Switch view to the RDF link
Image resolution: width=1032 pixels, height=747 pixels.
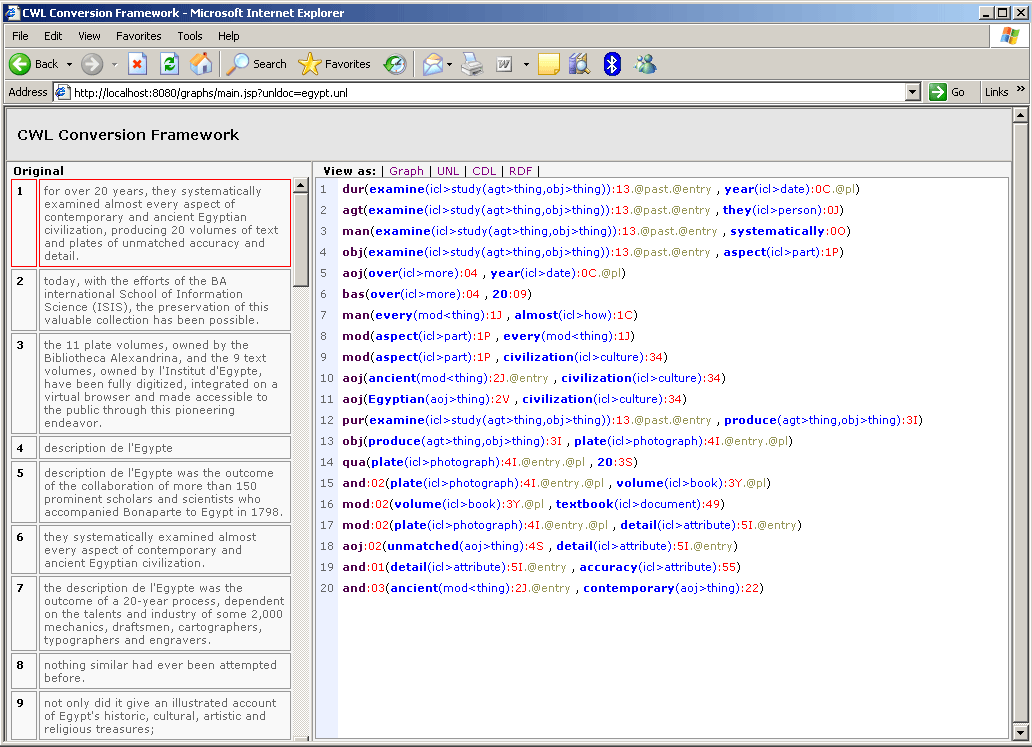(x=520, y=171)
